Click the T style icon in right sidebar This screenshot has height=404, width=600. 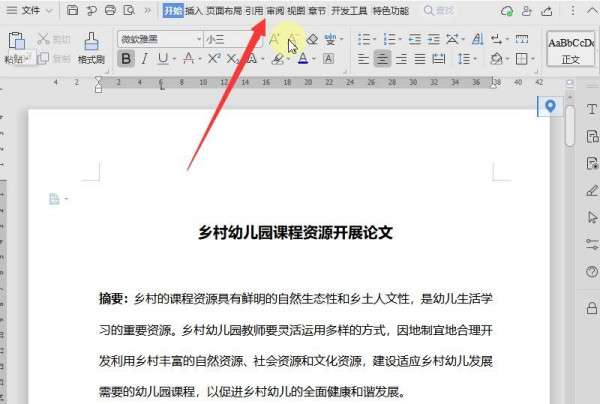(x=592, y=109)
